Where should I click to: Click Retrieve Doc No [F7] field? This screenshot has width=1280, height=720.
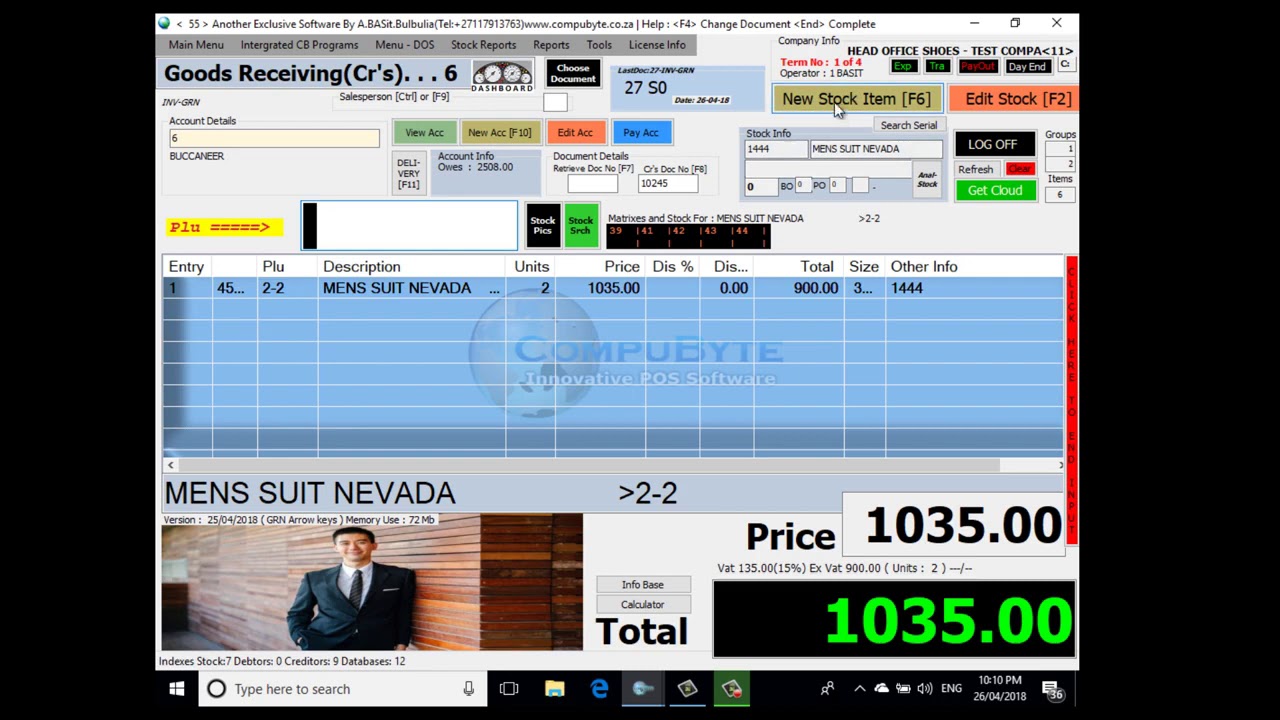[x=593, y=183]
